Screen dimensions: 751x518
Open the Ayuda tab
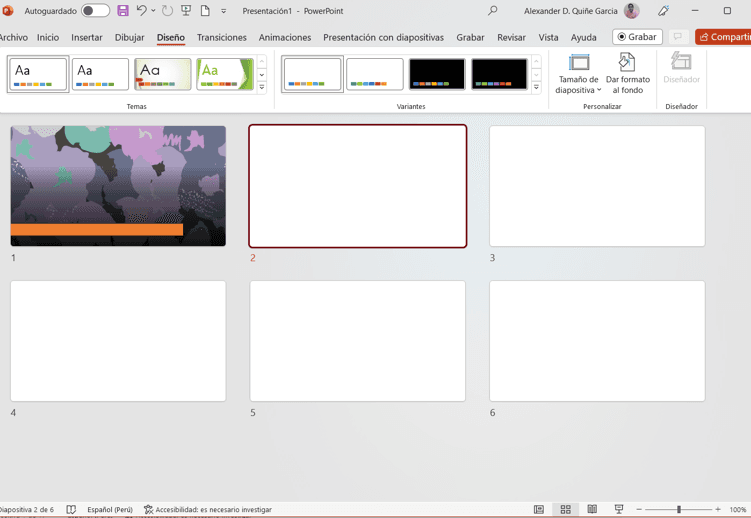click(583, 37)
